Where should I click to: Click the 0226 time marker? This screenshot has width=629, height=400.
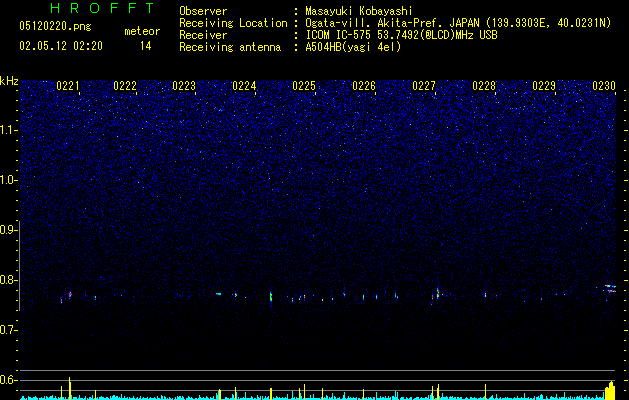point(364,86)
